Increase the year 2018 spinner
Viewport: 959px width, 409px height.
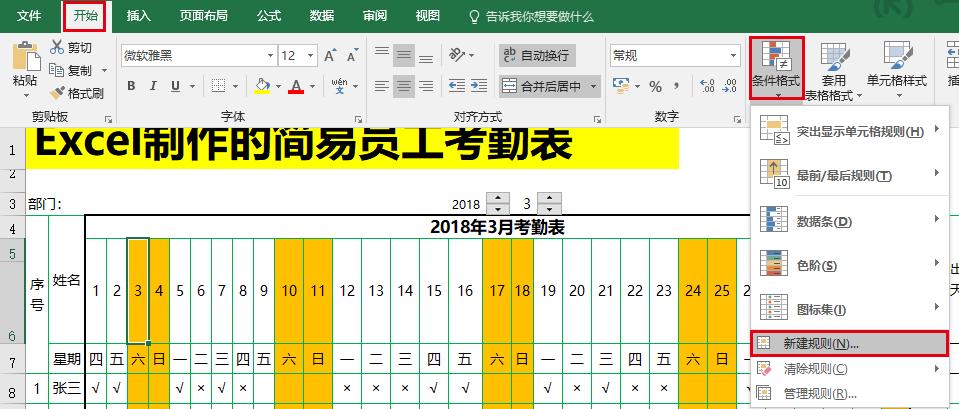pyautogui.click(x=497, y=198)
